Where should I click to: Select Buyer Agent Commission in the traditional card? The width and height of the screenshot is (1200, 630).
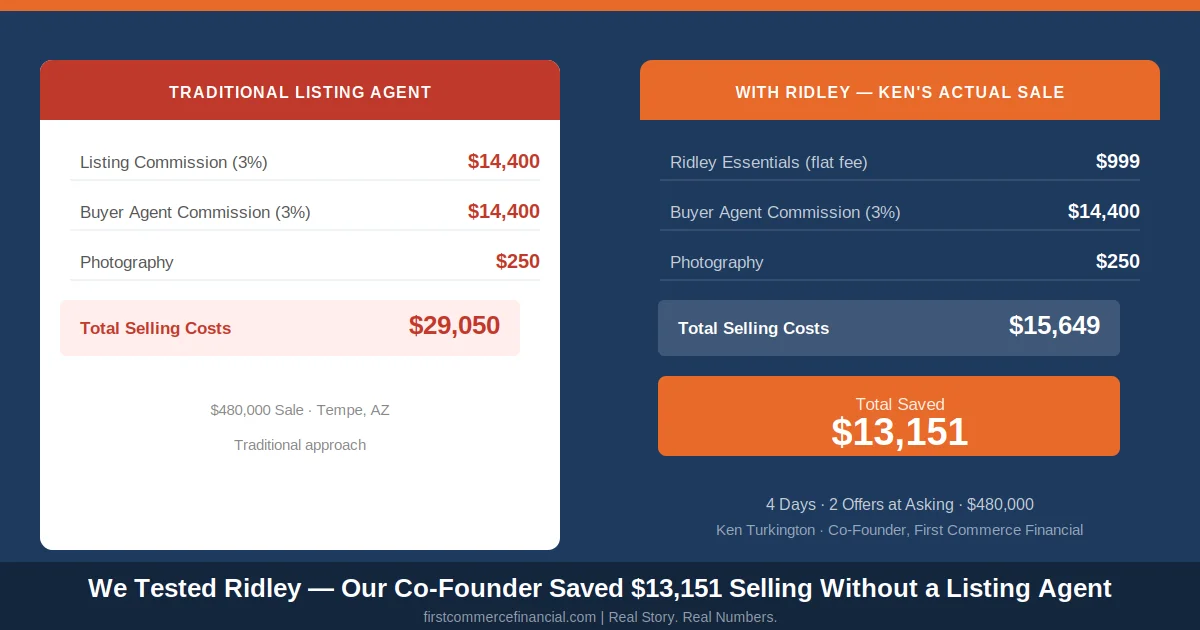(x=195, y=212)
